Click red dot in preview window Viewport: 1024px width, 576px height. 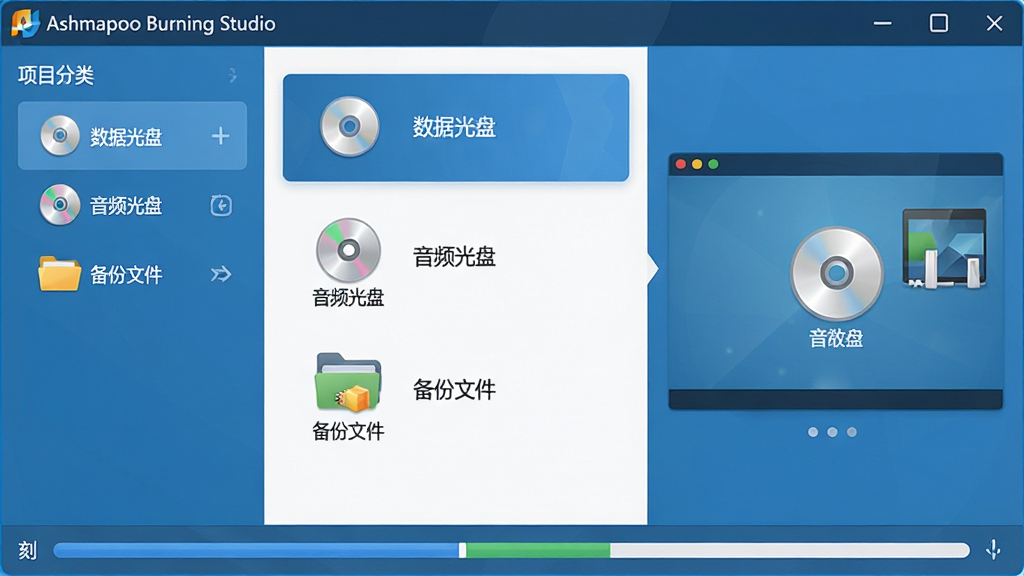[680, 165]
